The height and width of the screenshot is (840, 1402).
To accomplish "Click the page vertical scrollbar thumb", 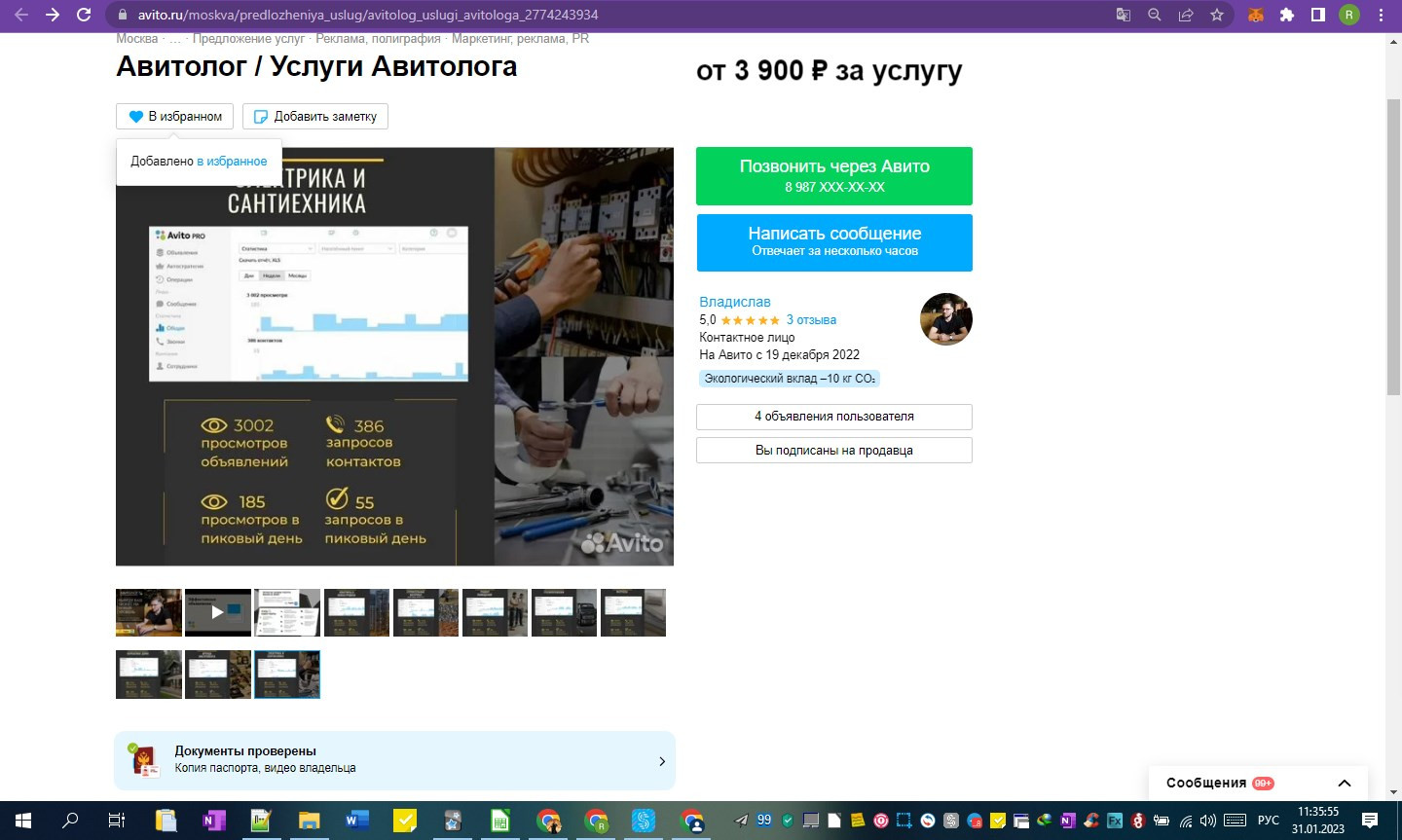I will 1393,246.
